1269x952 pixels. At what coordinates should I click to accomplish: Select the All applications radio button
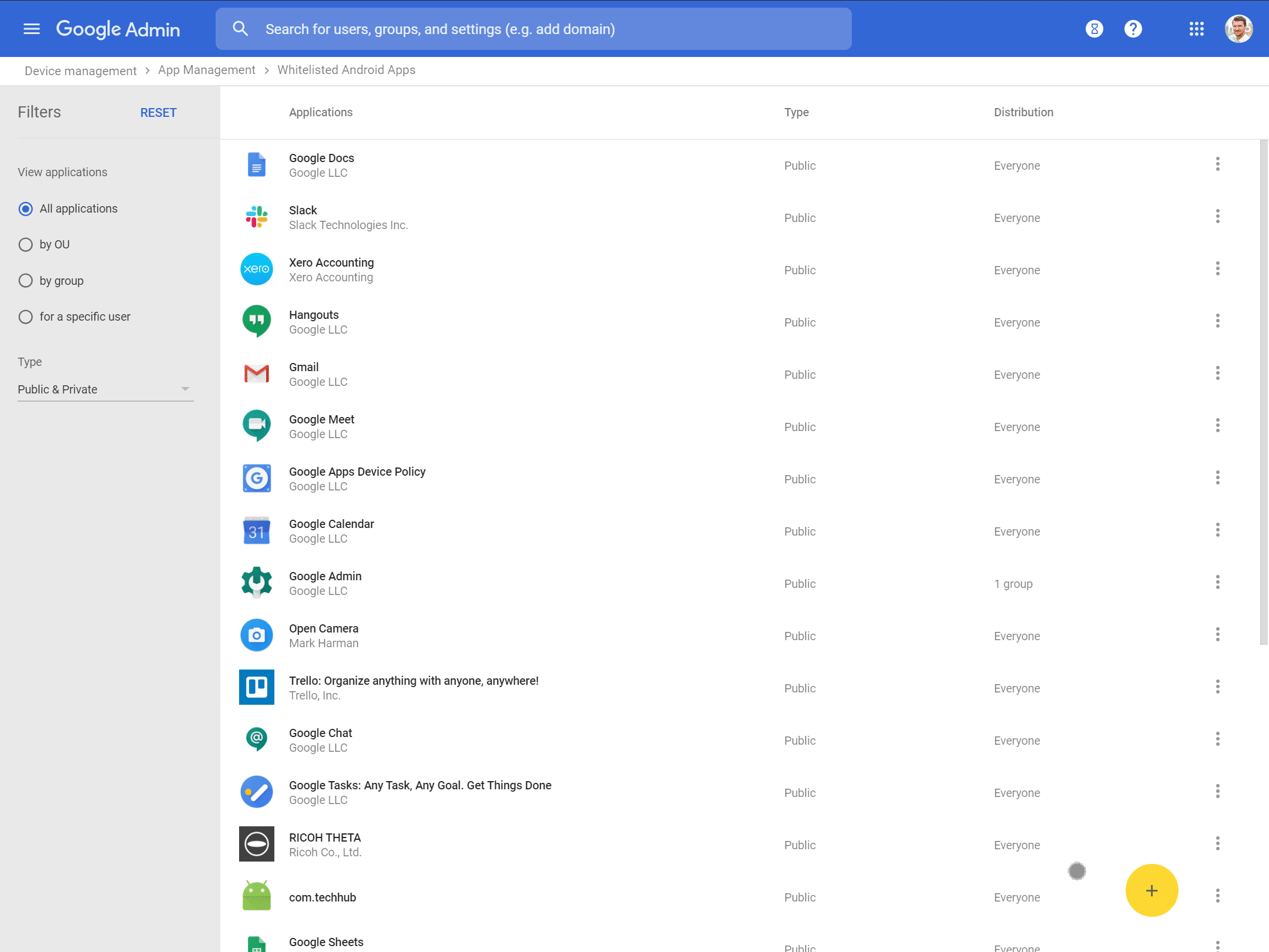[25, 208]
